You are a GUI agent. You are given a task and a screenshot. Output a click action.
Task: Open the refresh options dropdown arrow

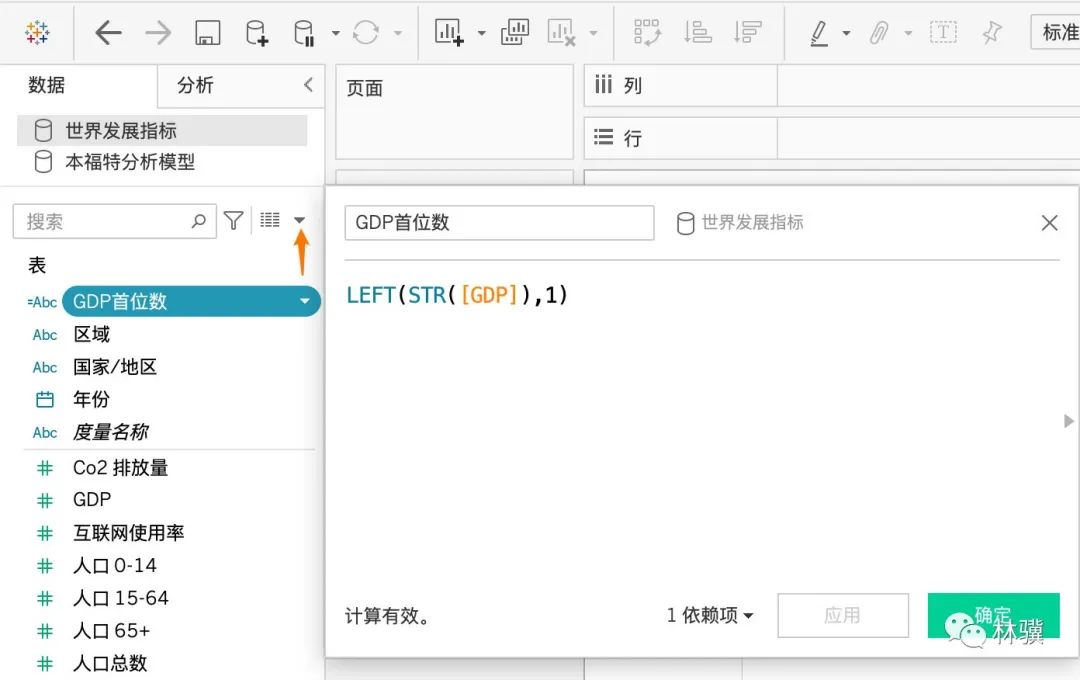[397, 32]
